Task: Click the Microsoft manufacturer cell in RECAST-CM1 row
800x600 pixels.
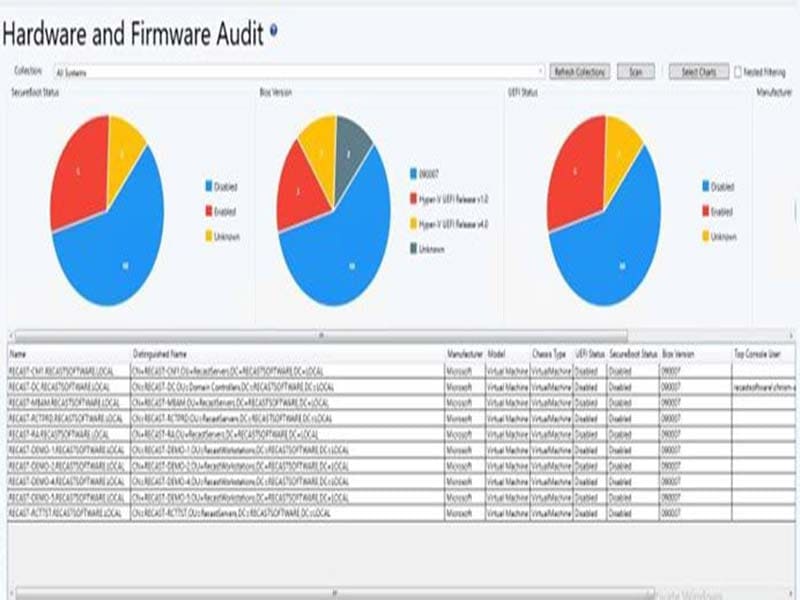Action: (465, 371)
